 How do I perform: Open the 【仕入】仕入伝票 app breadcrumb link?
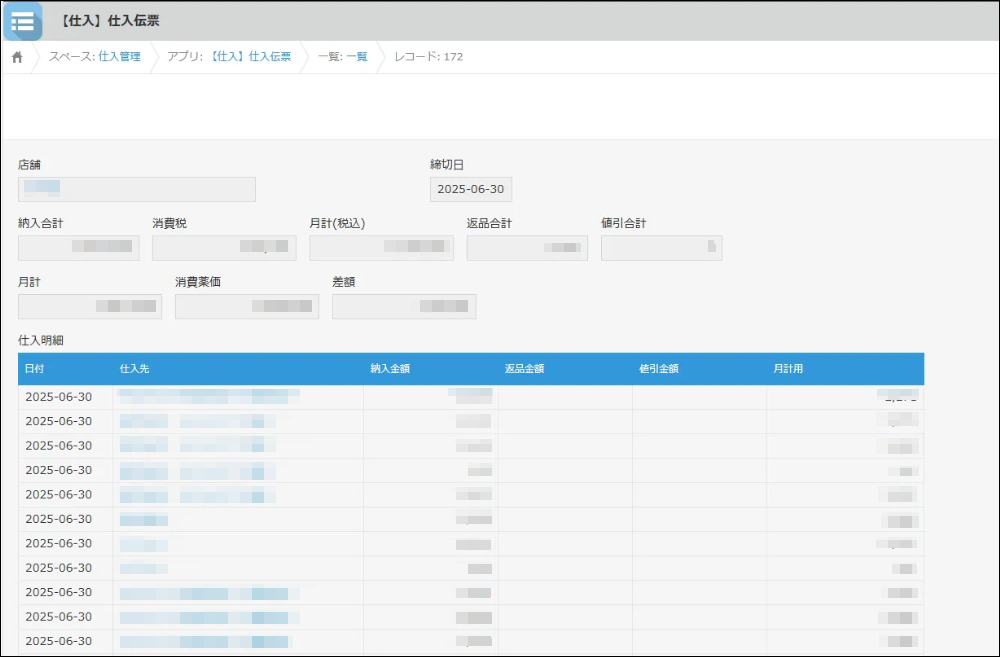251,57
